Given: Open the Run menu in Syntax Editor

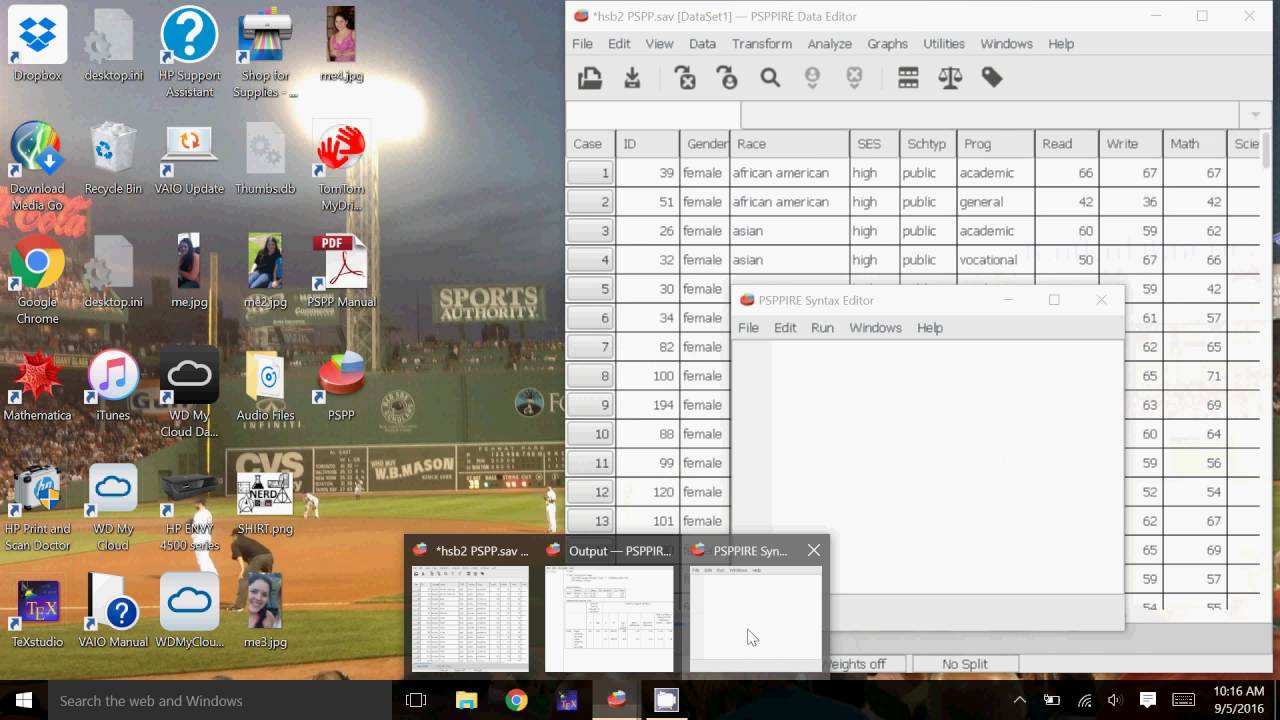Looking at the screenshot, I should coord(822,328).
